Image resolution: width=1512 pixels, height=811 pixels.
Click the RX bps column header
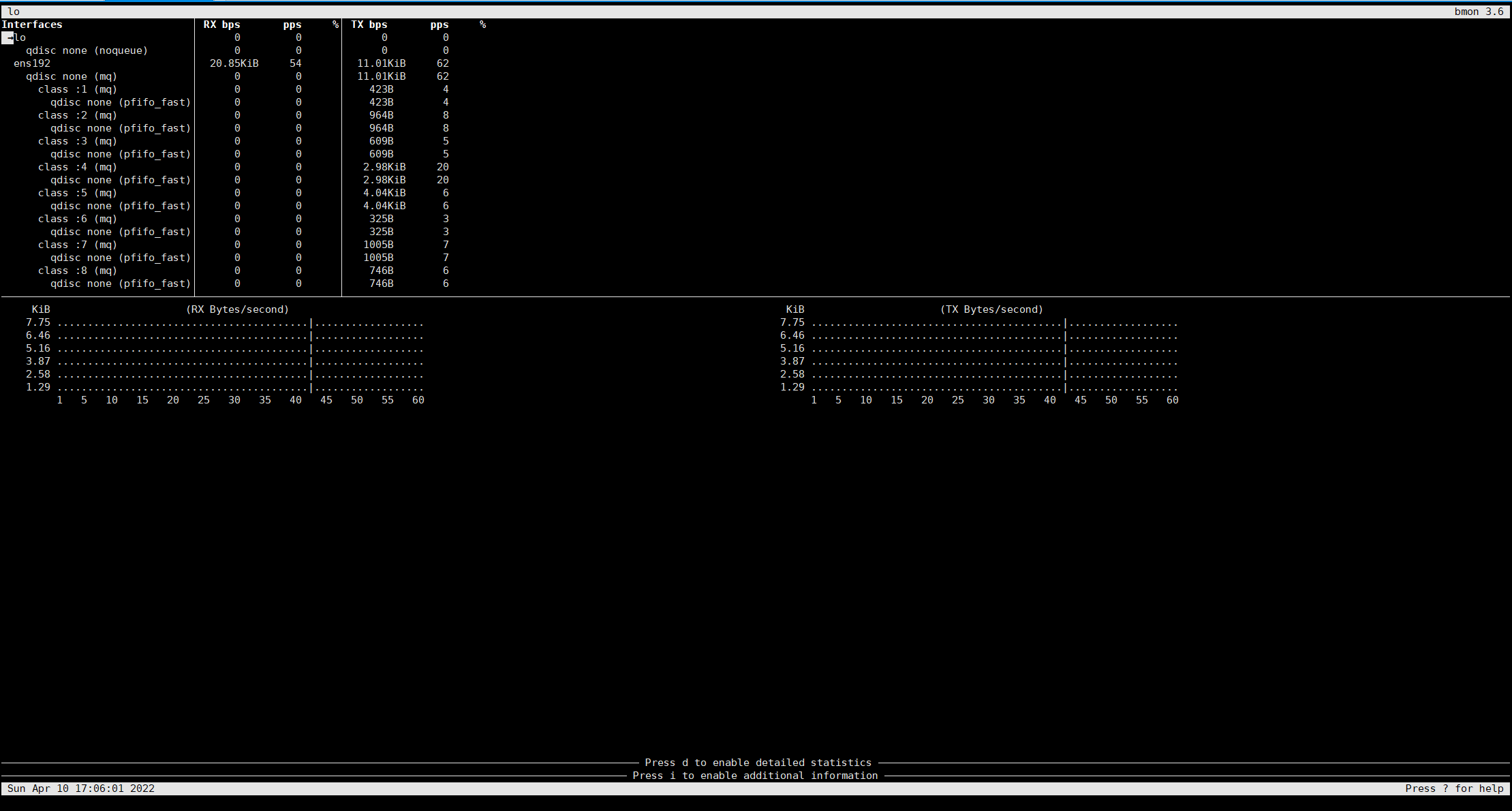pos(221,25)
